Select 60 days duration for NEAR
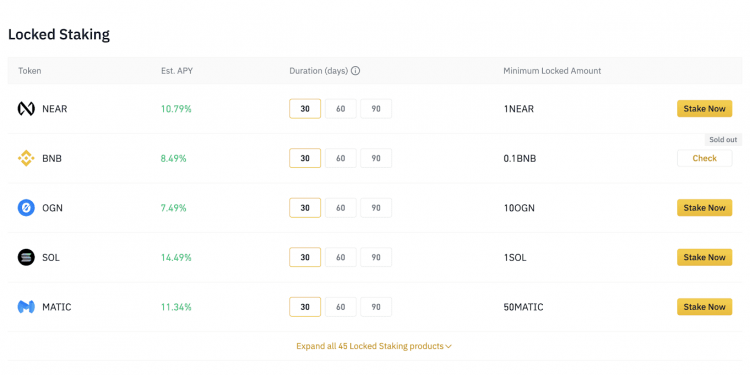 point(341,109)
